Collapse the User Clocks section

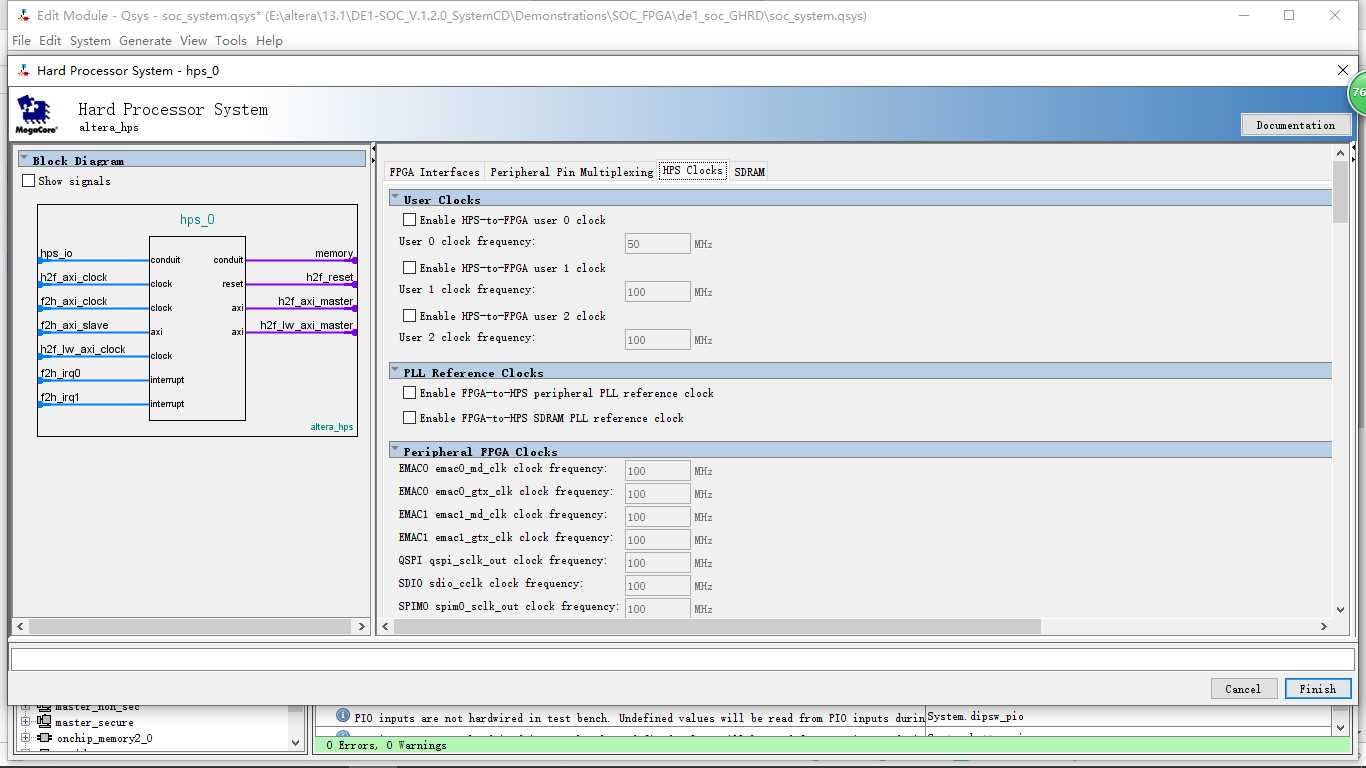[x=396, y=198]
